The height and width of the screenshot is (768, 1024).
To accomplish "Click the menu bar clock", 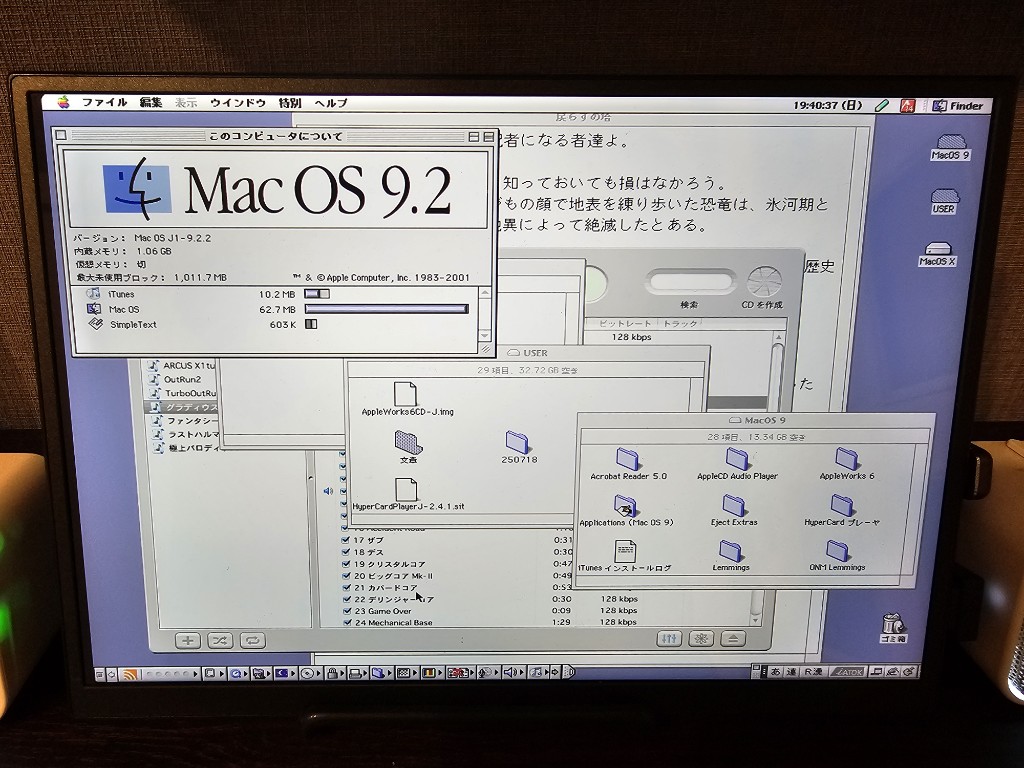I will point(827,105).
